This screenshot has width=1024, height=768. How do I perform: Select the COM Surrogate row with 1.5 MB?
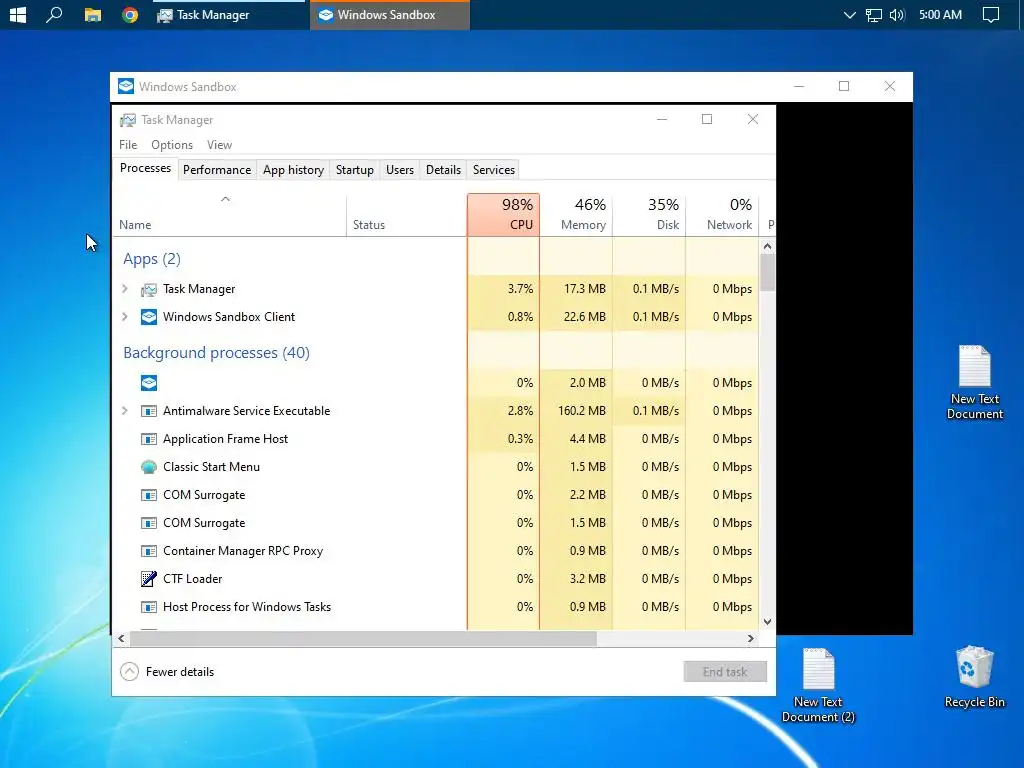tap(436, 523)
